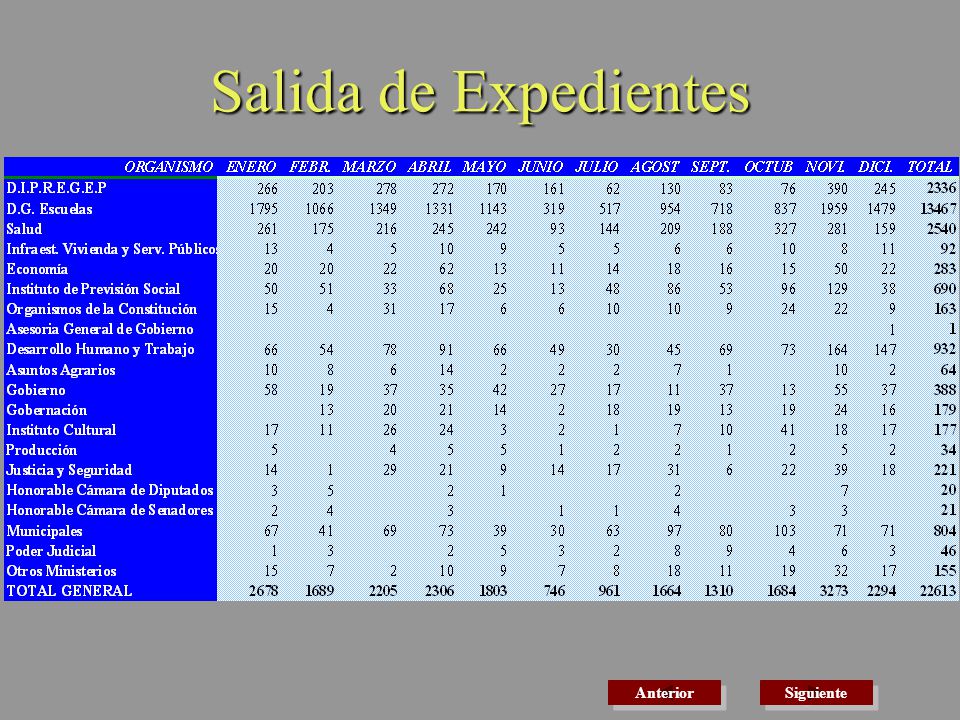Click Salud total 2540
Viewport: 960px width, 720px height.
(941, 229)
